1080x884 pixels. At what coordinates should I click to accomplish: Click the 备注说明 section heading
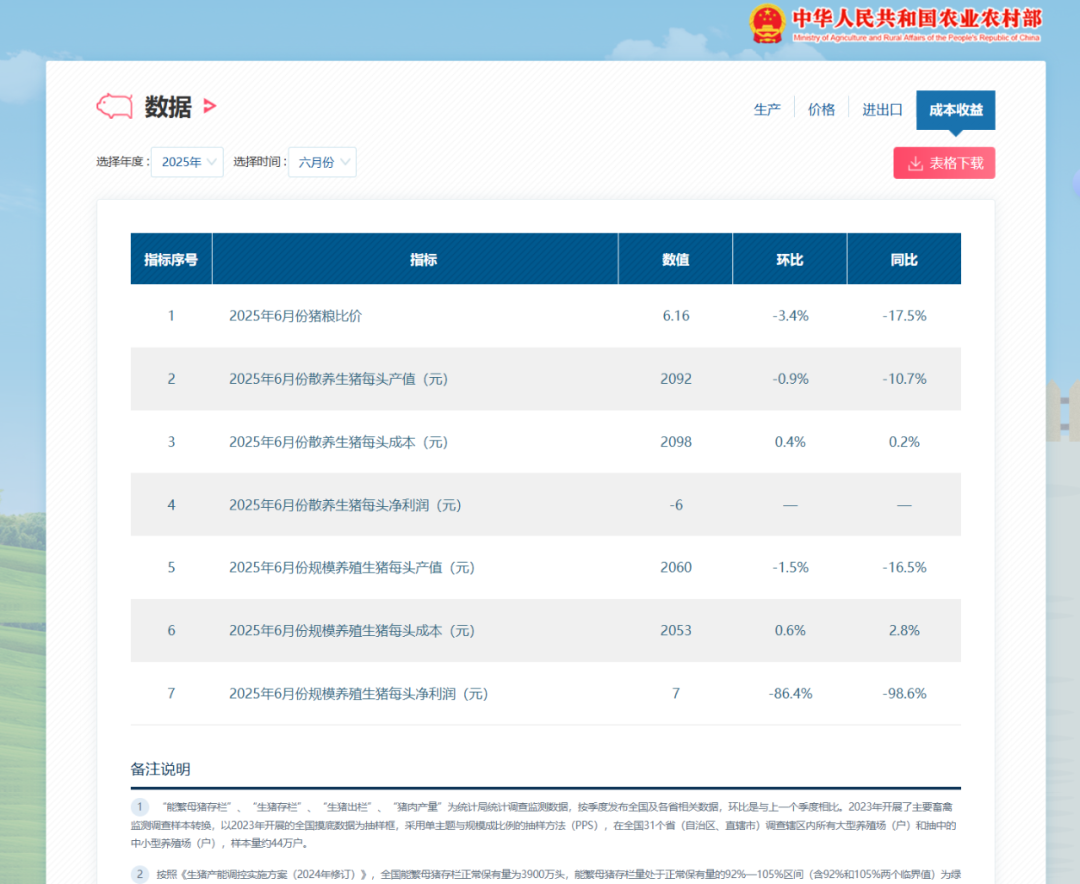pyautogui.click(x=160, y=769)
